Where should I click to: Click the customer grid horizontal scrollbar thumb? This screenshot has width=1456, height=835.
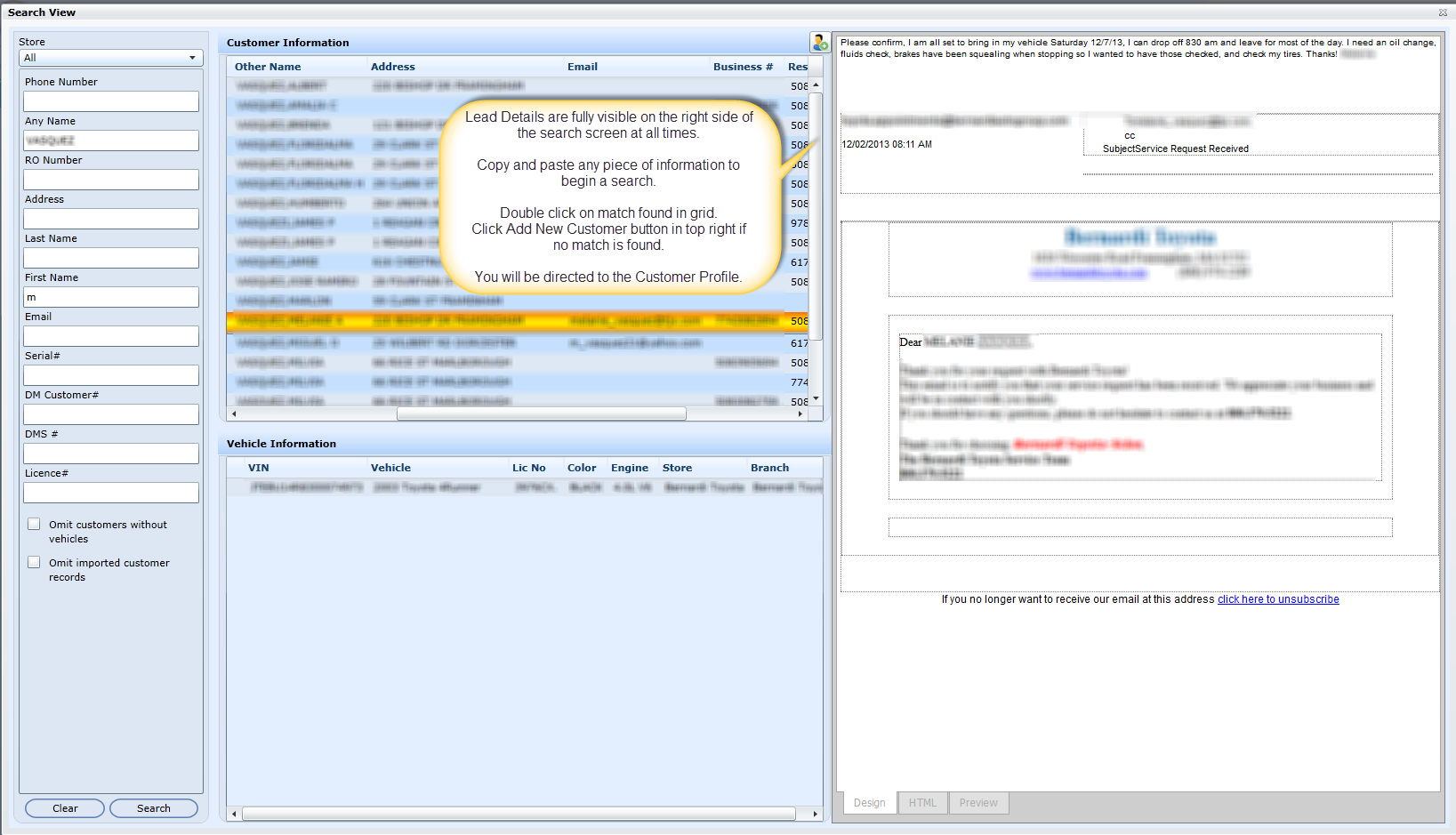[x=541, y=414]
